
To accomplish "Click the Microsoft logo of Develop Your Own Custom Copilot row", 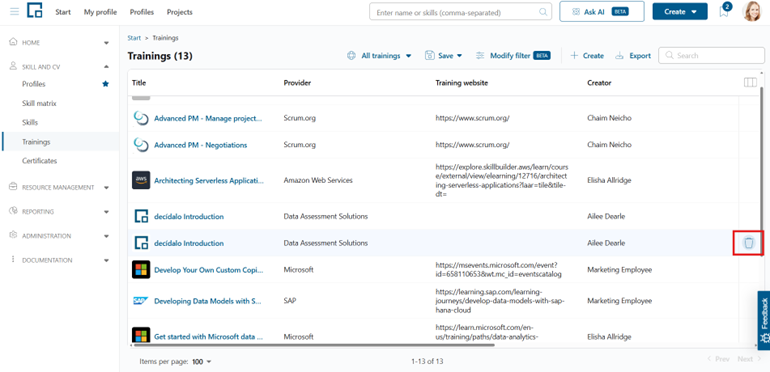I will click(x=141, y=269).
